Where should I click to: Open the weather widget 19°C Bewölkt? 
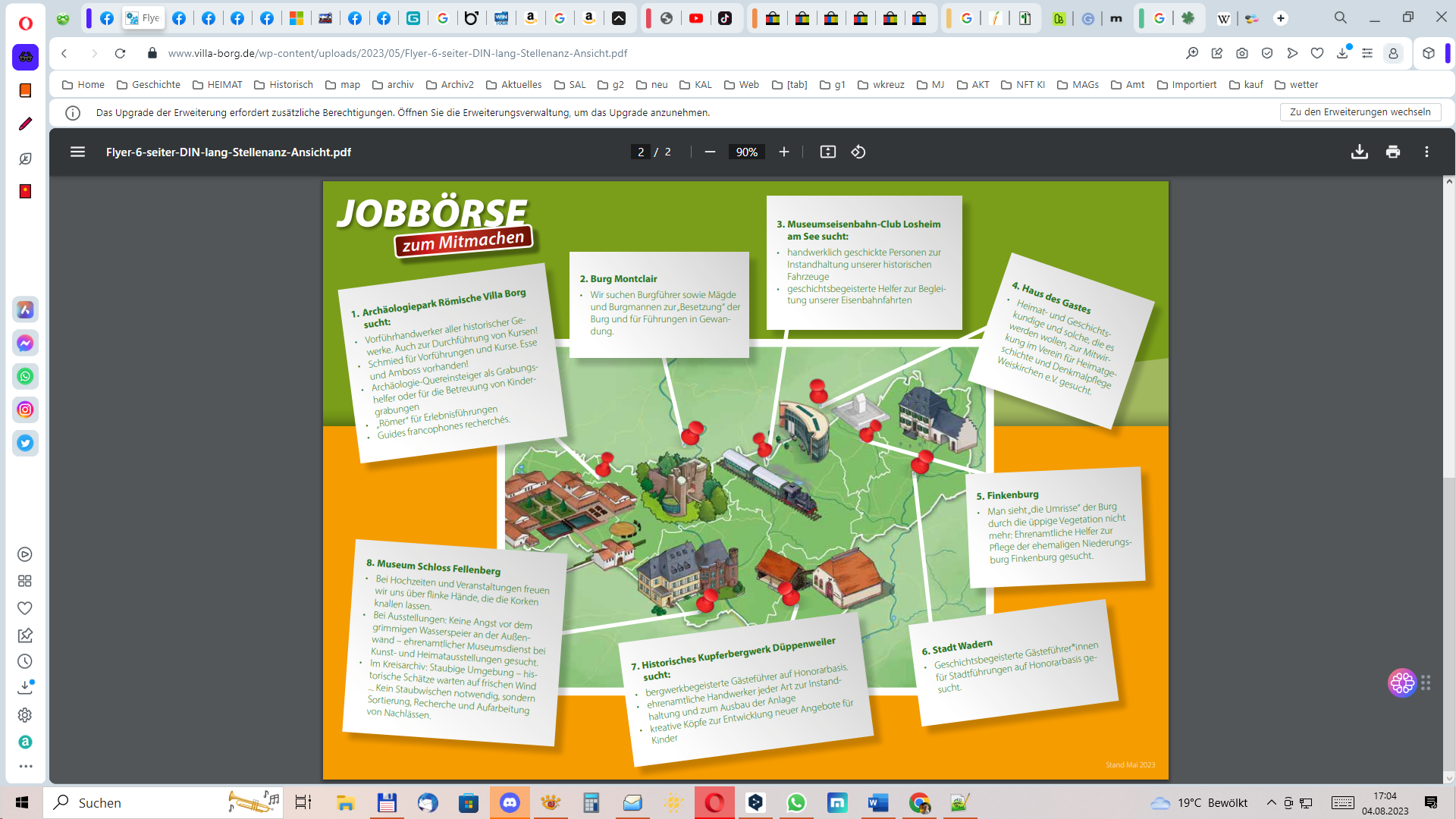coord(1199,802)
